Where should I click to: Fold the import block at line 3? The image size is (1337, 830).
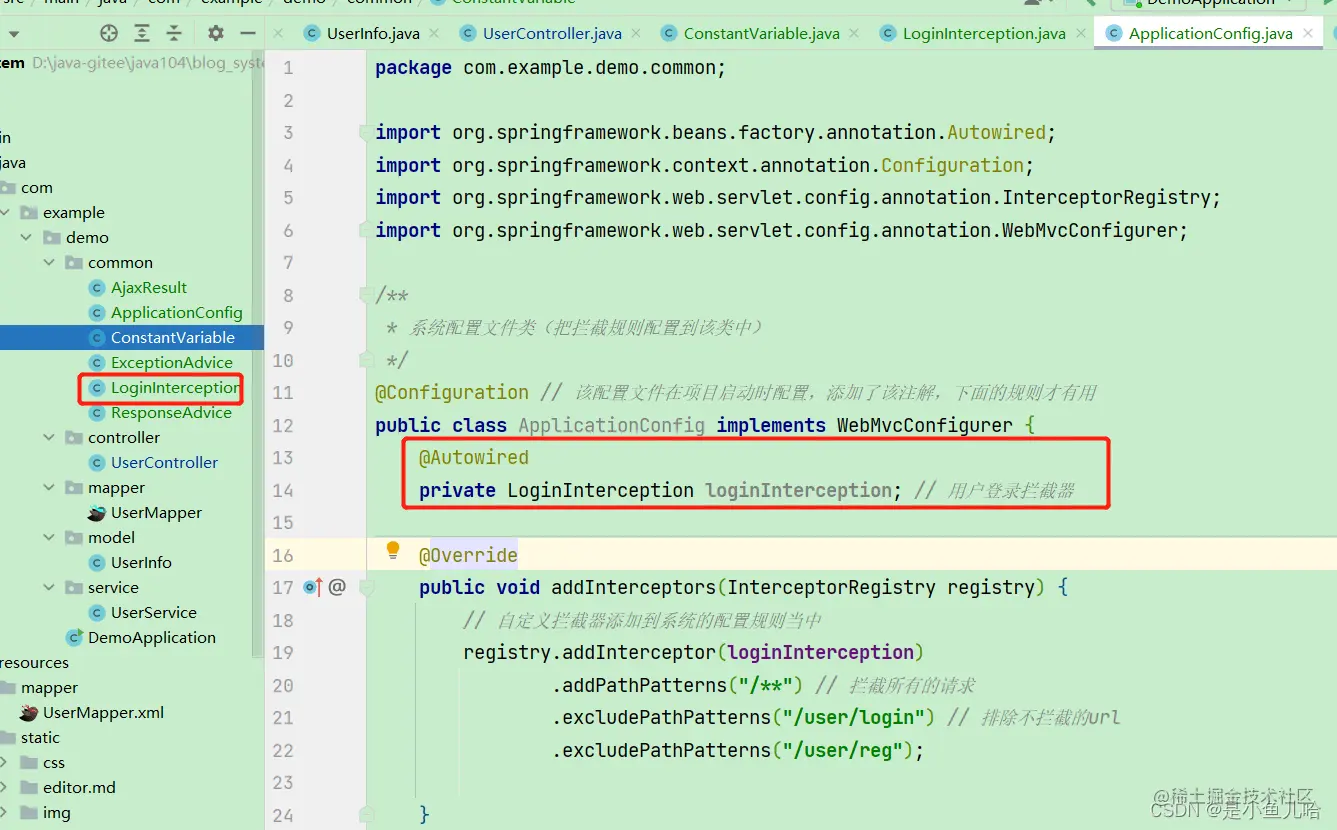[x=366, y=132]
